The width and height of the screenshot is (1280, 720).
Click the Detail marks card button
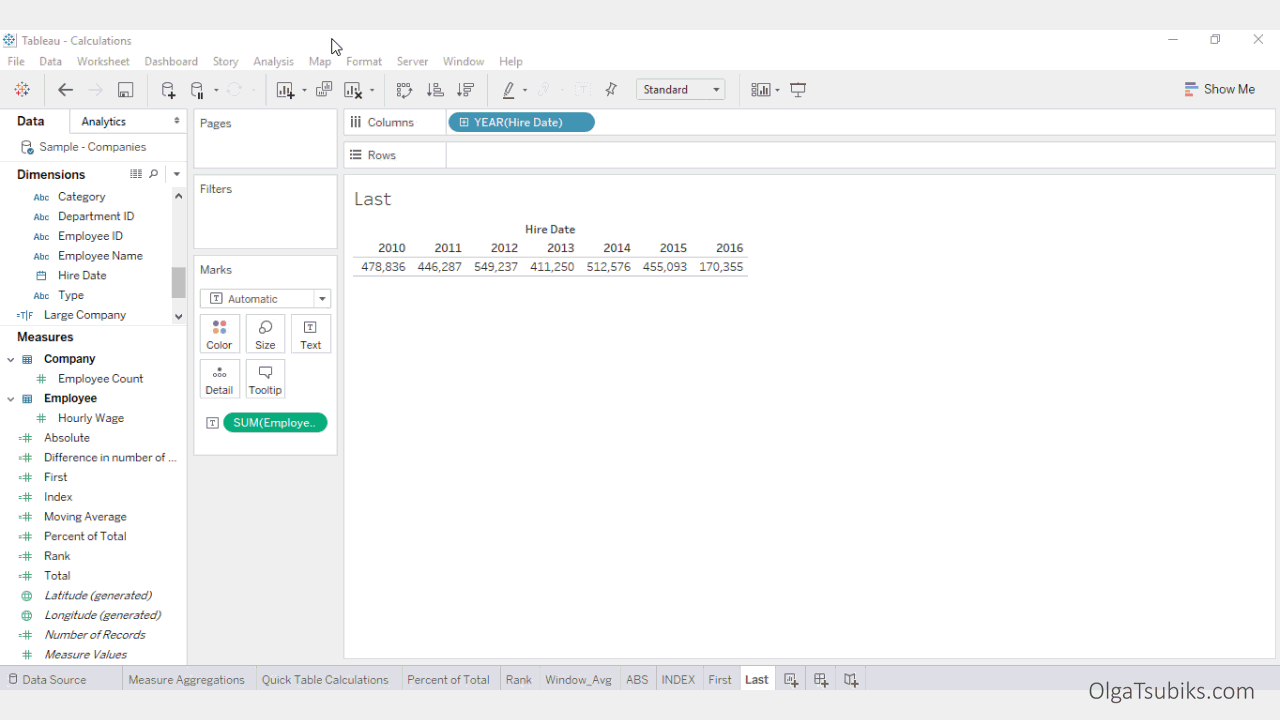(219, 379)
